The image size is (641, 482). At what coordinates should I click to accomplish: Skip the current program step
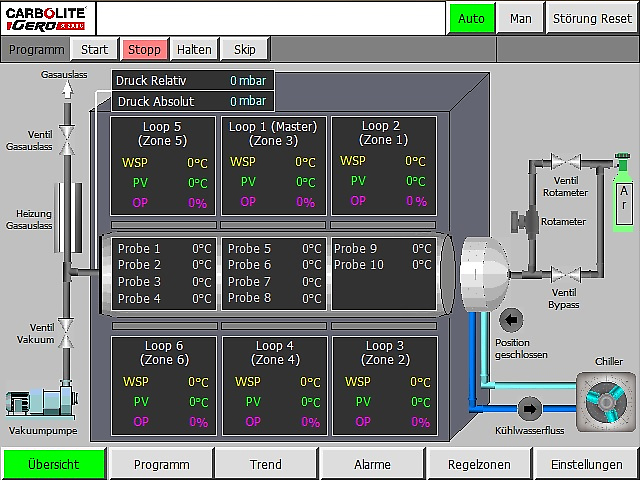[244, 49]
